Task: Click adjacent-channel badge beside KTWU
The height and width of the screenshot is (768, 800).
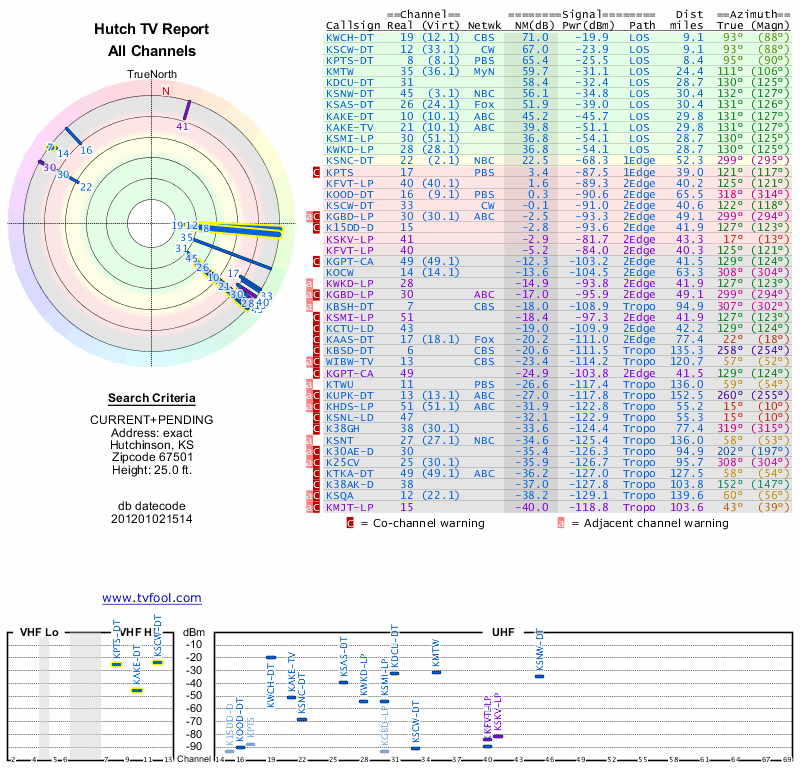Action: click(309, 384)
